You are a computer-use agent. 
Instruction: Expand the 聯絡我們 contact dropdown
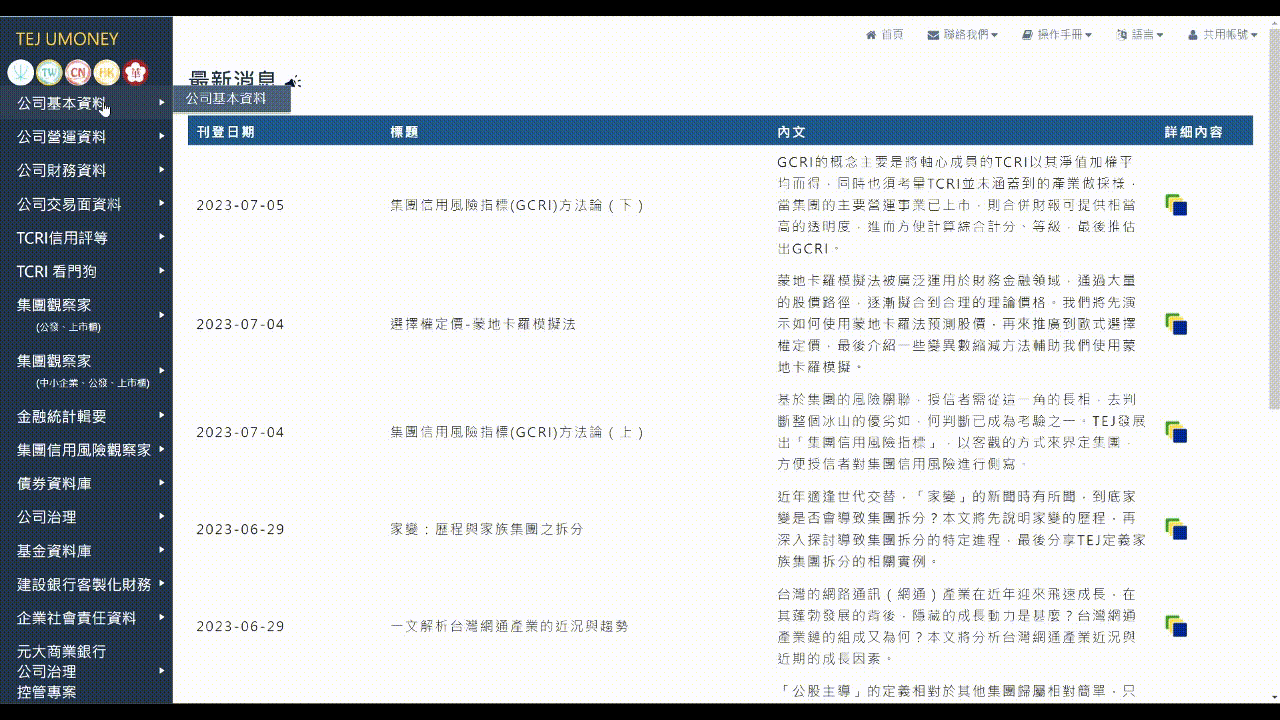(x=960, y=35)
